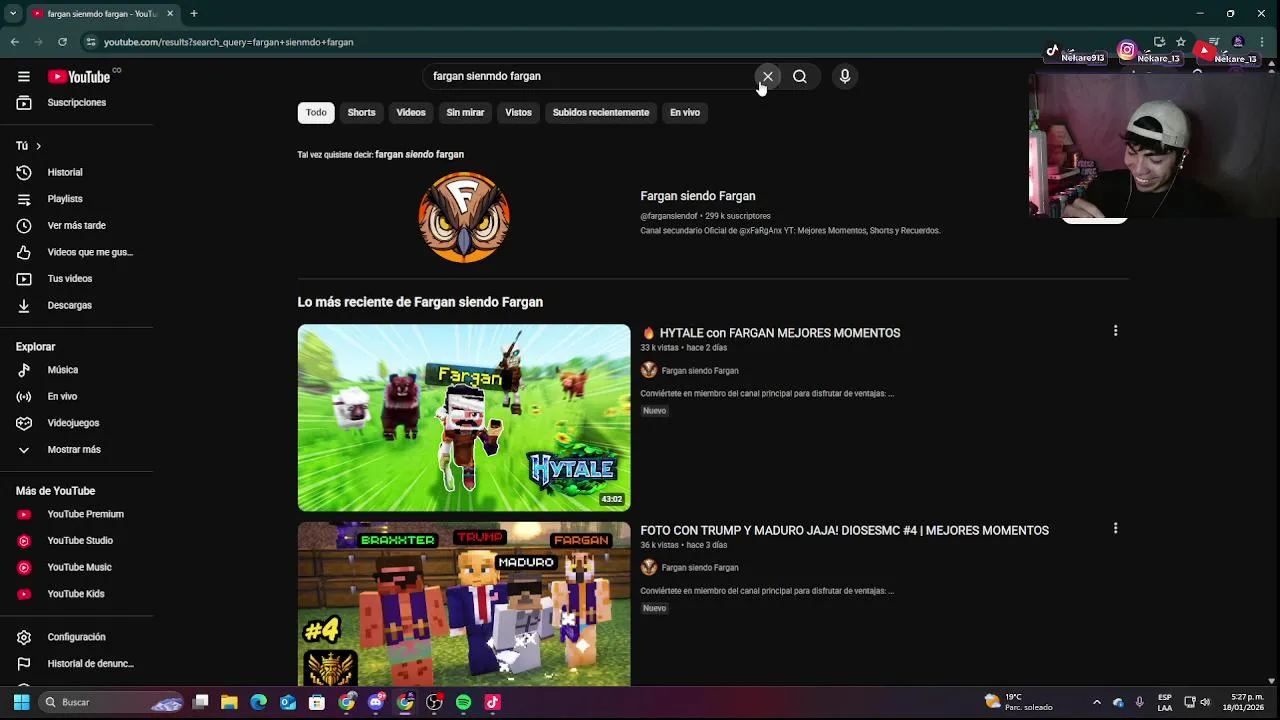Click the Fargan owl channel avatar
Image resolution: width=1280 pixels, height=720 pixels.
(x=464, y=217)
